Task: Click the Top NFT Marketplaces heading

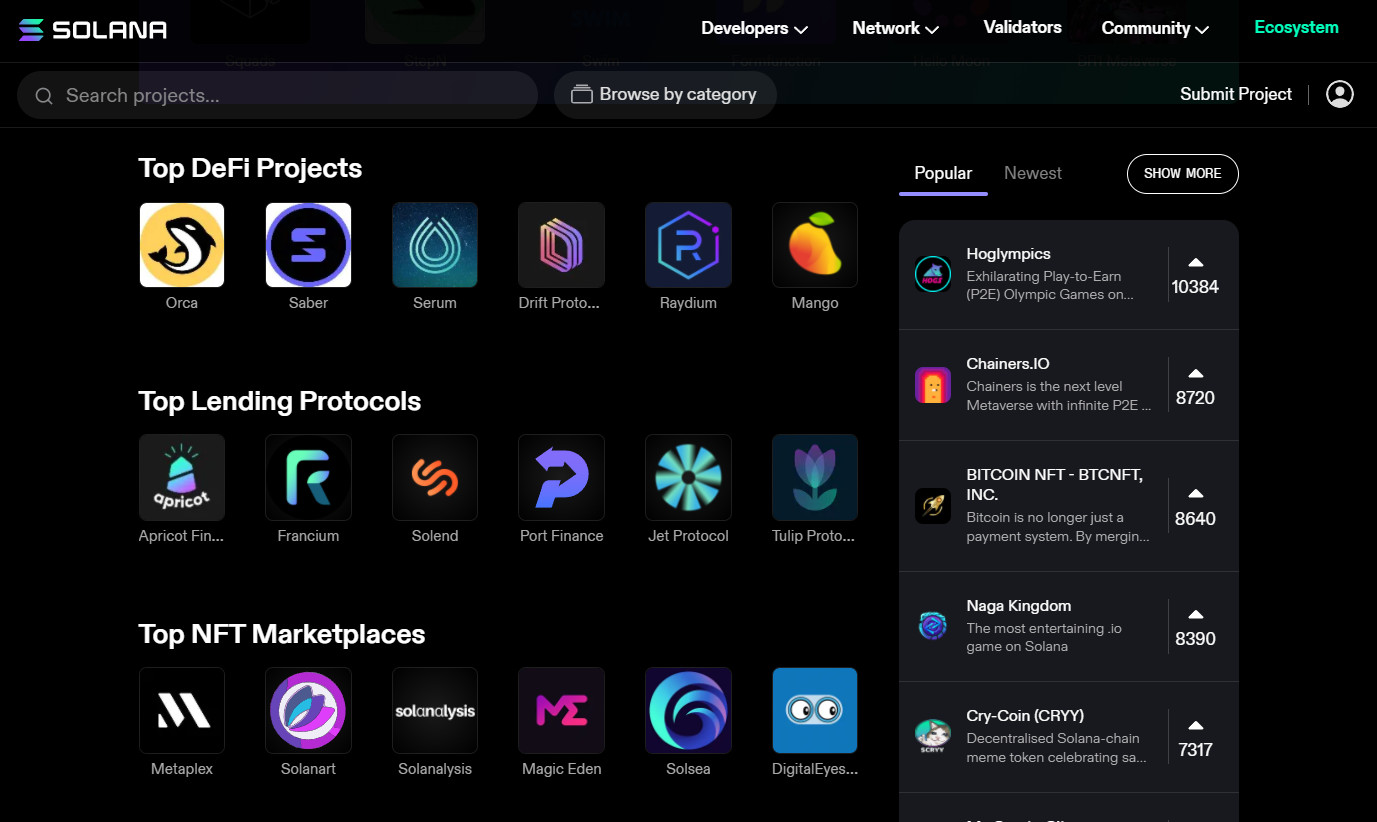Action: [x=282, y=634]
